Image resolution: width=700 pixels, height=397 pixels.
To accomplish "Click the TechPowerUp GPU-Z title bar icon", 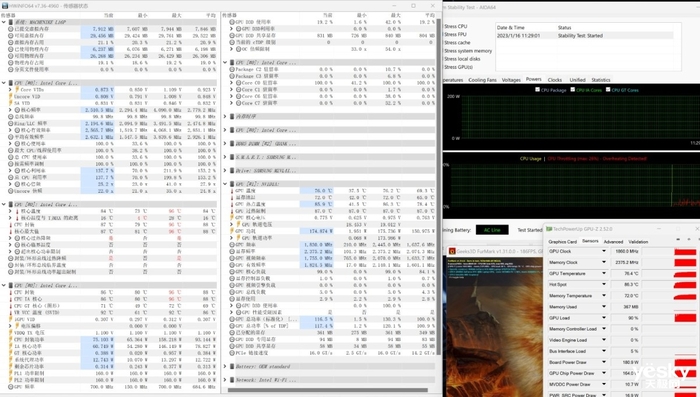I will (x=549, y=229).
